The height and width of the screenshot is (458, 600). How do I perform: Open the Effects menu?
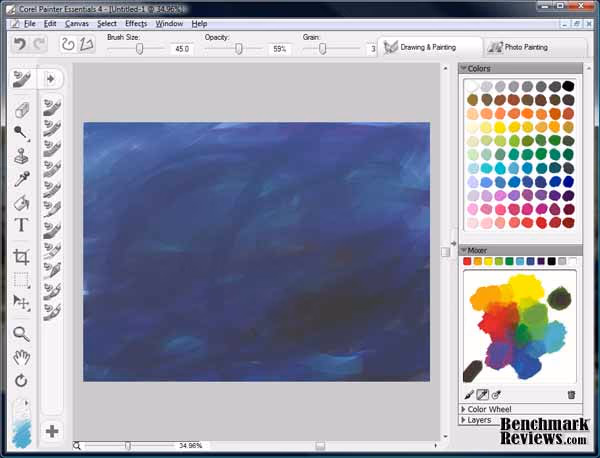[136, 24]
